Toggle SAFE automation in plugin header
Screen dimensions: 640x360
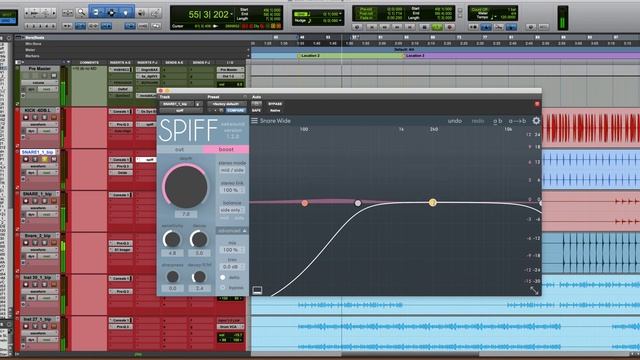click(256, 111)
